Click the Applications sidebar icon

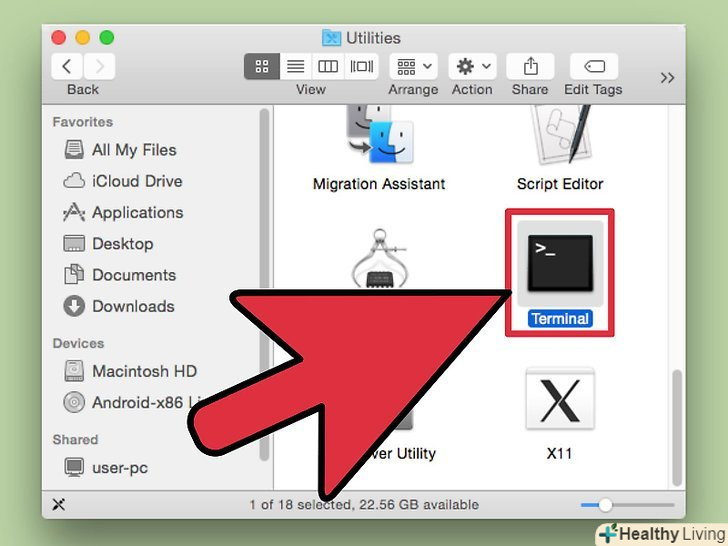point(74,212)
